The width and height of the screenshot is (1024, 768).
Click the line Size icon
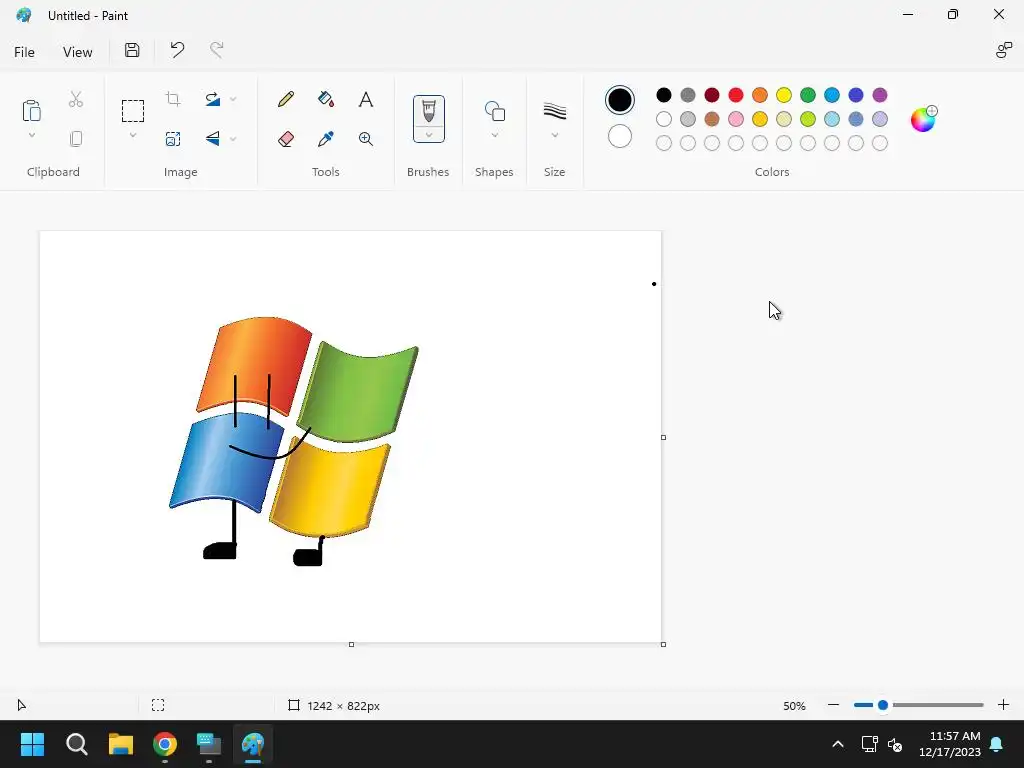(554, 111)
